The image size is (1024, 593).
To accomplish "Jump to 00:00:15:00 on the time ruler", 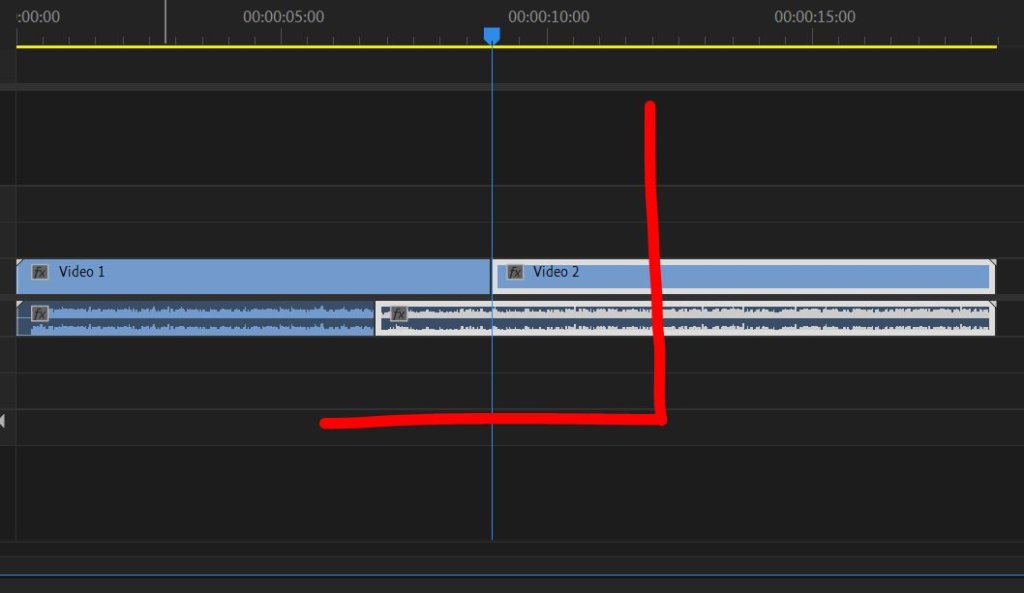I will click(x=814, y=17).
